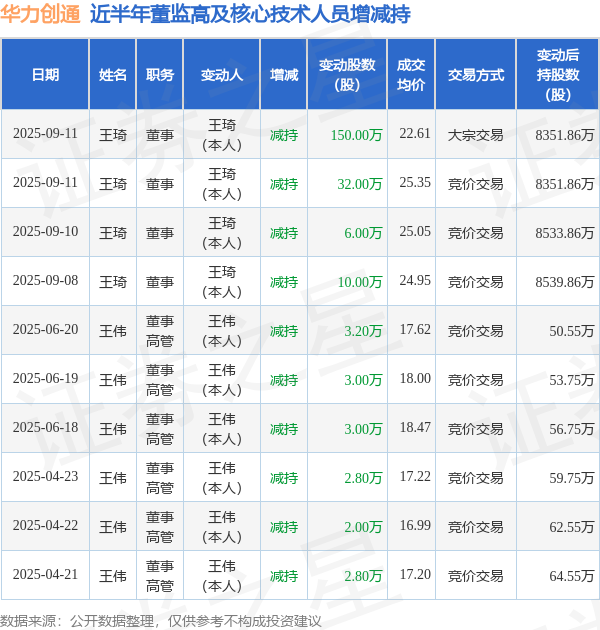Click the average price 17.62
The image size is (600, 630).
pyautogui.click(x=415, y=329)
